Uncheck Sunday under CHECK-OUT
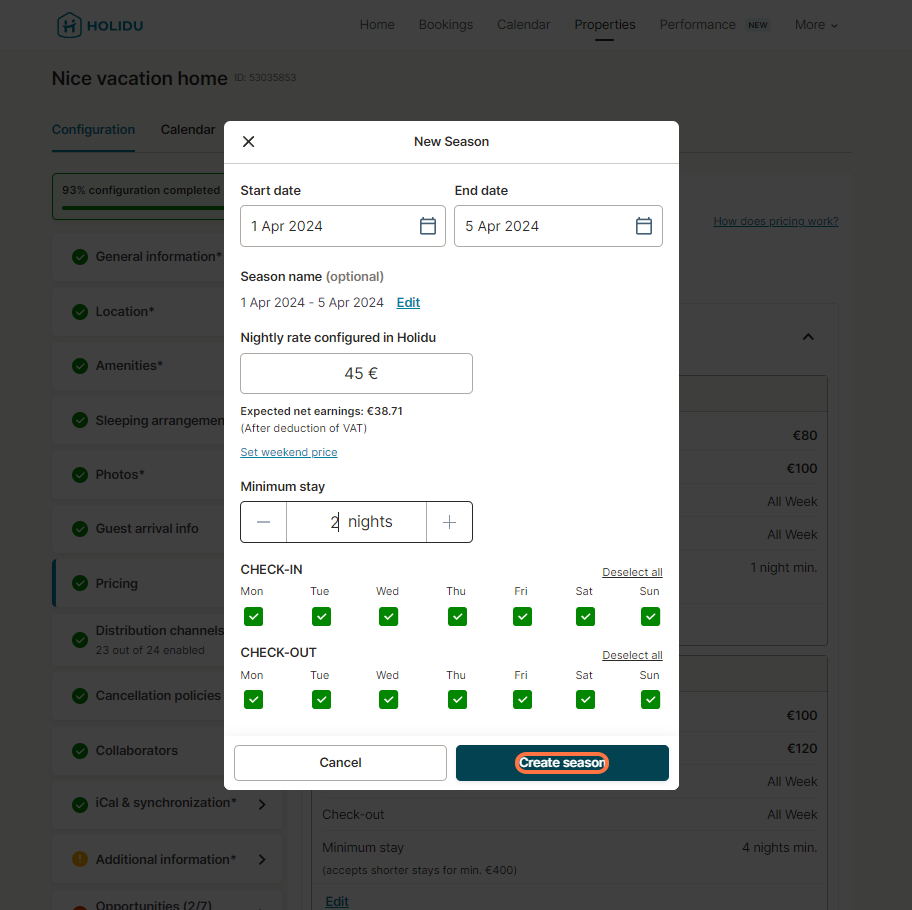The image size is (912, 910). pyautogui.click(x=650, y=700)
